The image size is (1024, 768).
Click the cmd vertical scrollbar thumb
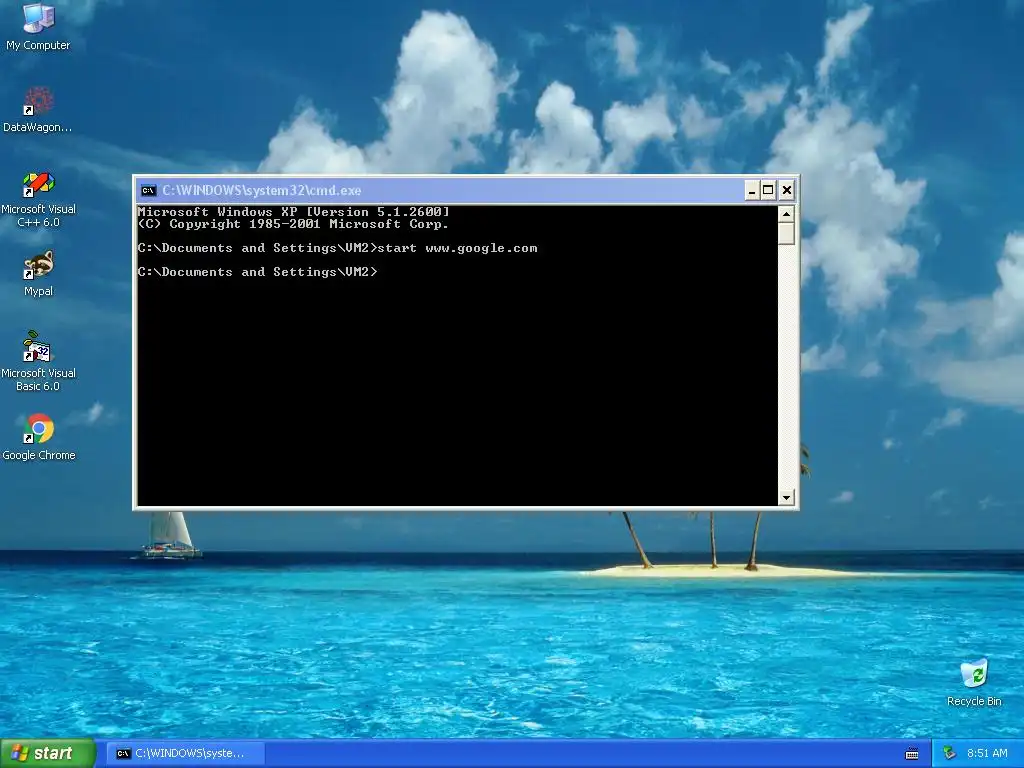pyautogui.click(x=786, y=234)
